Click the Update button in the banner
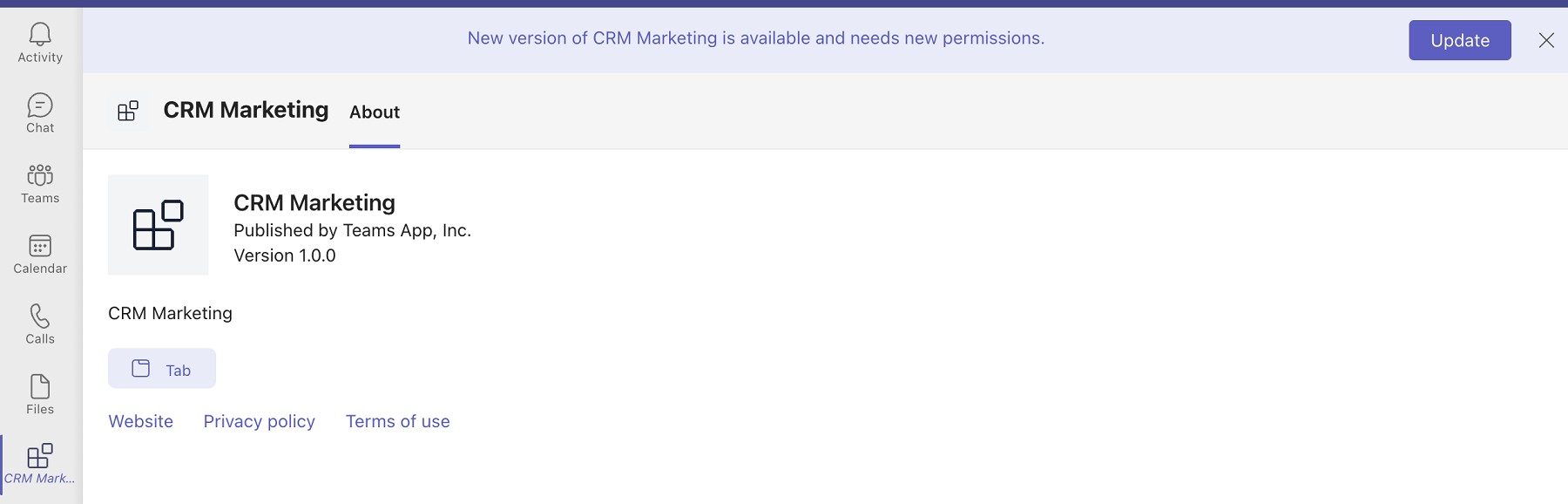The height and width of the screenshot is (504, 1568). (1460, 40)
